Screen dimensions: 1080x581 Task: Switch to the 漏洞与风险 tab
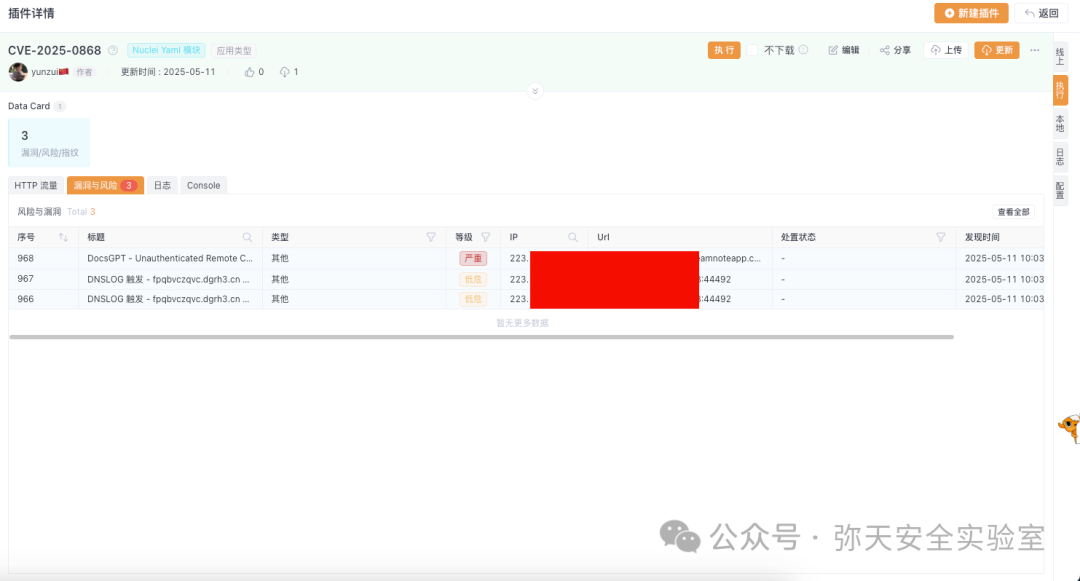105,185
